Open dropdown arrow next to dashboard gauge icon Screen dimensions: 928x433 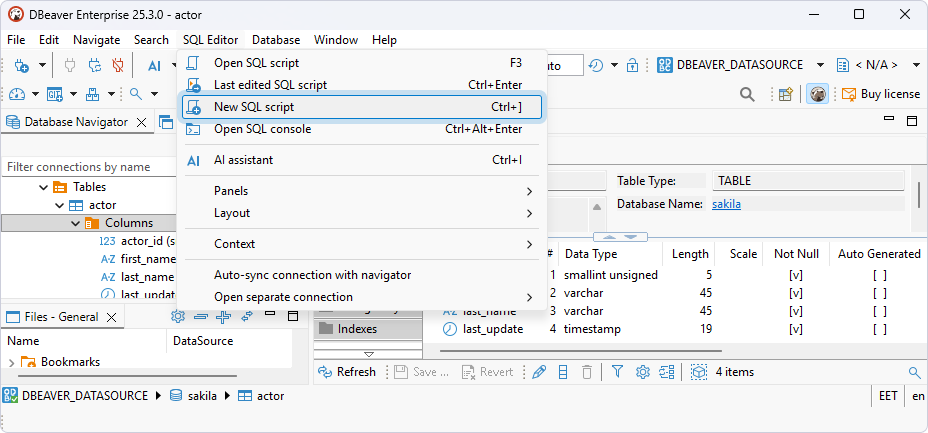coord(36,94)
